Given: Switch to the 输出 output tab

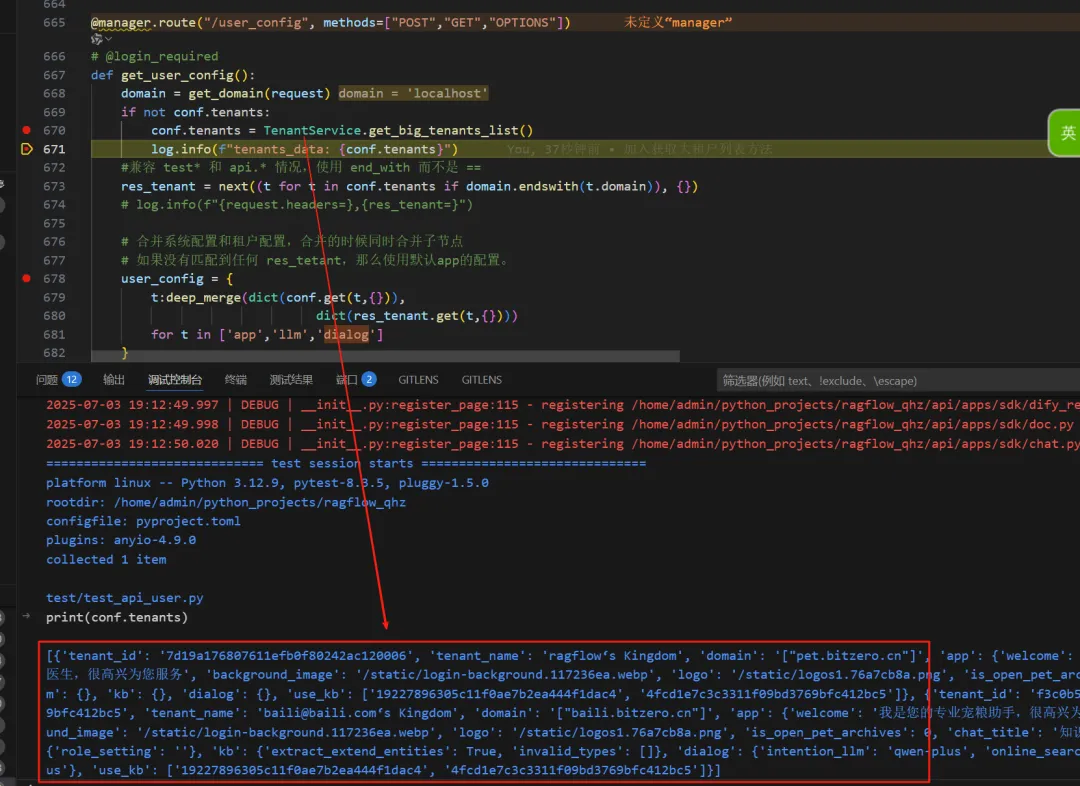Looking at the screenshot, I should [x=114, y=380].
